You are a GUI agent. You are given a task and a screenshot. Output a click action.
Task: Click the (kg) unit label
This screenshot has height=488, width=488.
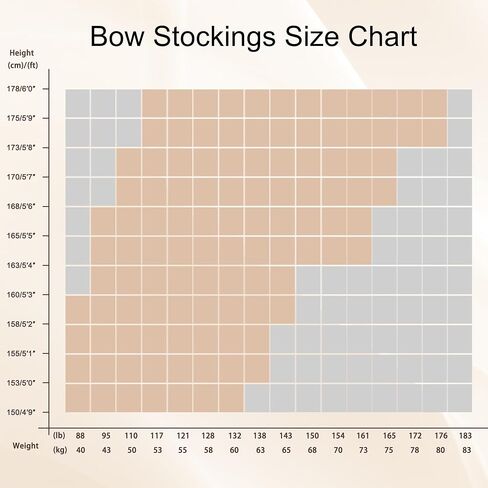coord(60,450)
